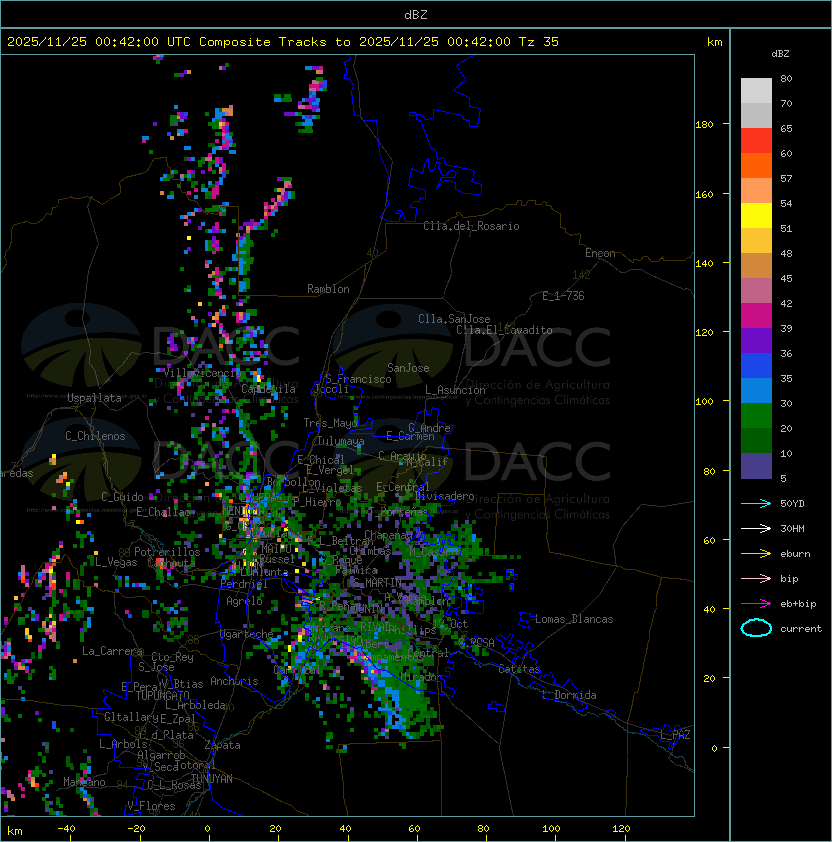Image resolution: width=832 pixels, height=842 pixels.
Task: Click the C_Chilenos place label
Action: 95,436
